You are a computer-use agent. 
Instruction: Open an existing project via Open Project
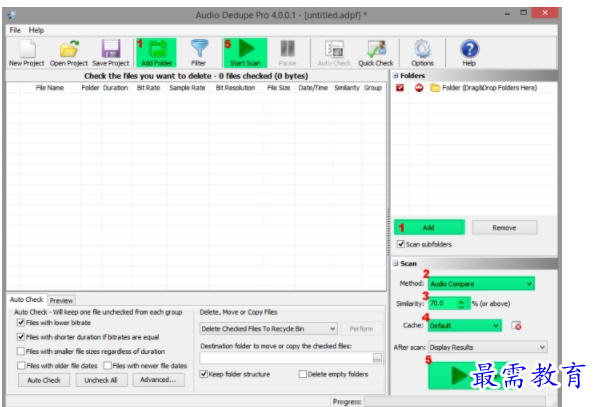pos(69,53)
